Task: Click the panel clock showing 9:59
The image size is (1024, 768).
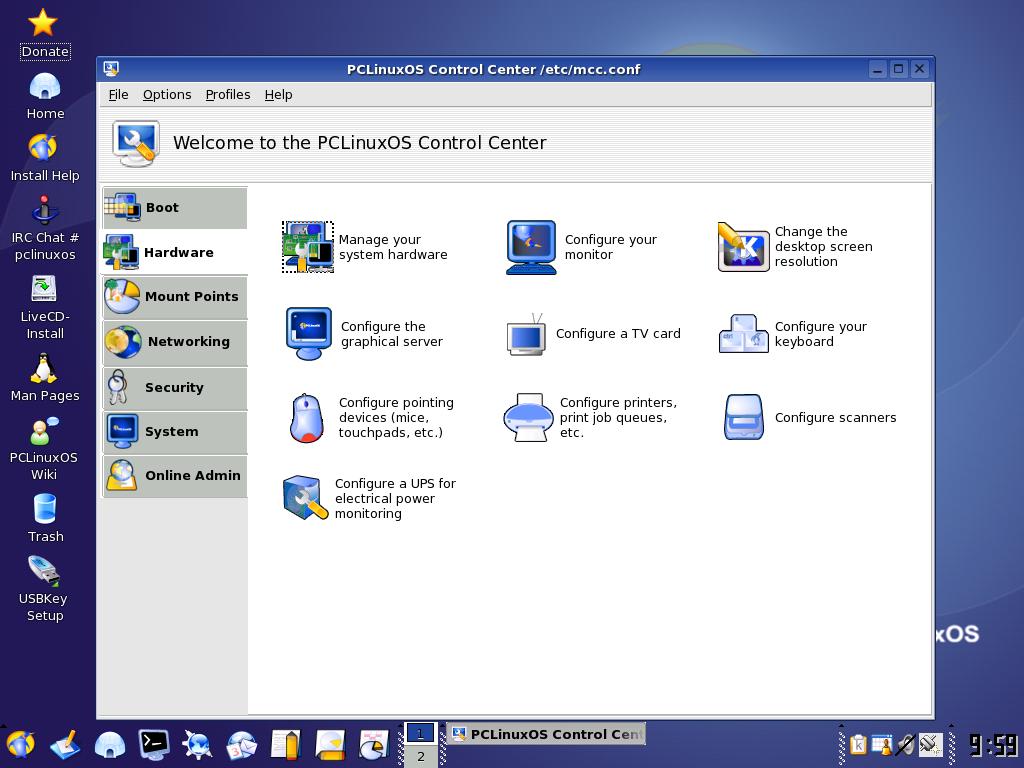Action: click(993, 745)
